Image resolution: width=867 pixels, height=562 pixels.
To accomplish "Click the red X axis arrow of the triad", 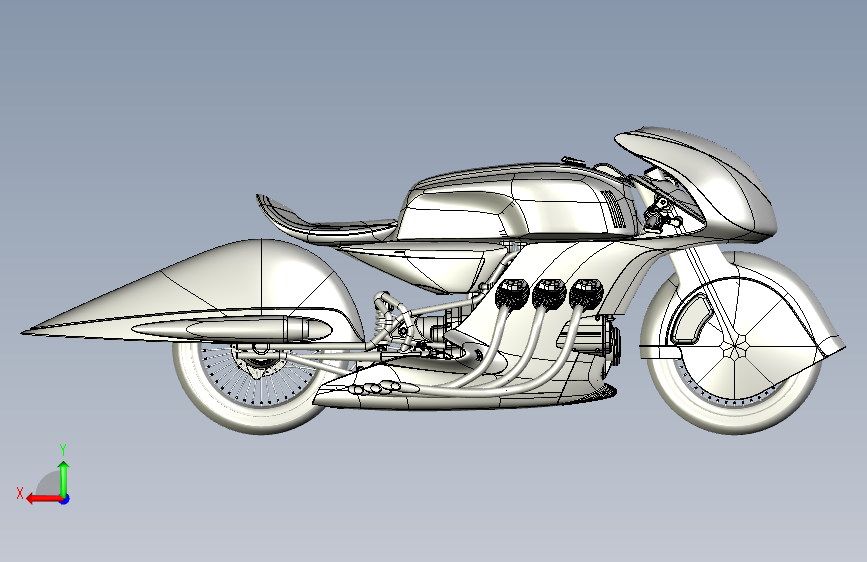I will [44, 499].
